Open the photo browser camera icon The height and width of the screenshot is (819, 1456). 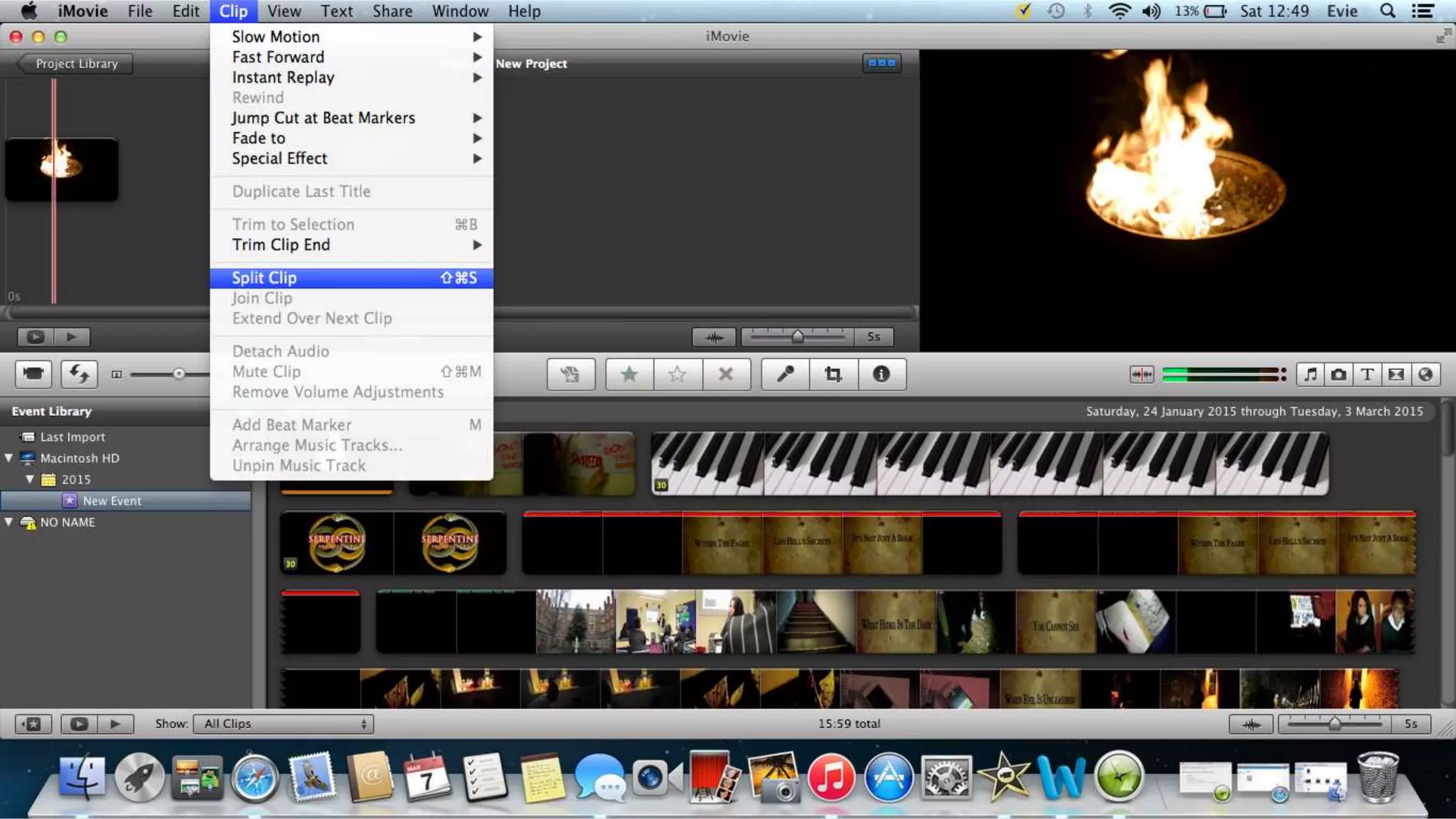(x=1339, y=375)
